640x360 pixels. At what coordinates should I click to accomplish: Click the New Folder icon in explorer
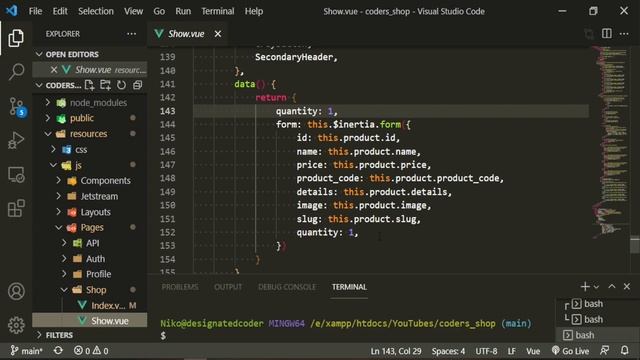coord(105,85)
